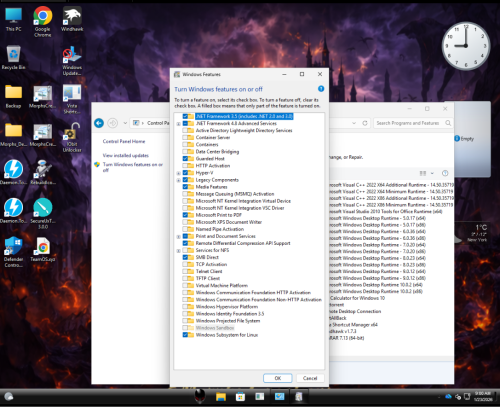Tick the Virtual Machine Platform checkbox
The image size is (500, 407).
coord(185,285)
